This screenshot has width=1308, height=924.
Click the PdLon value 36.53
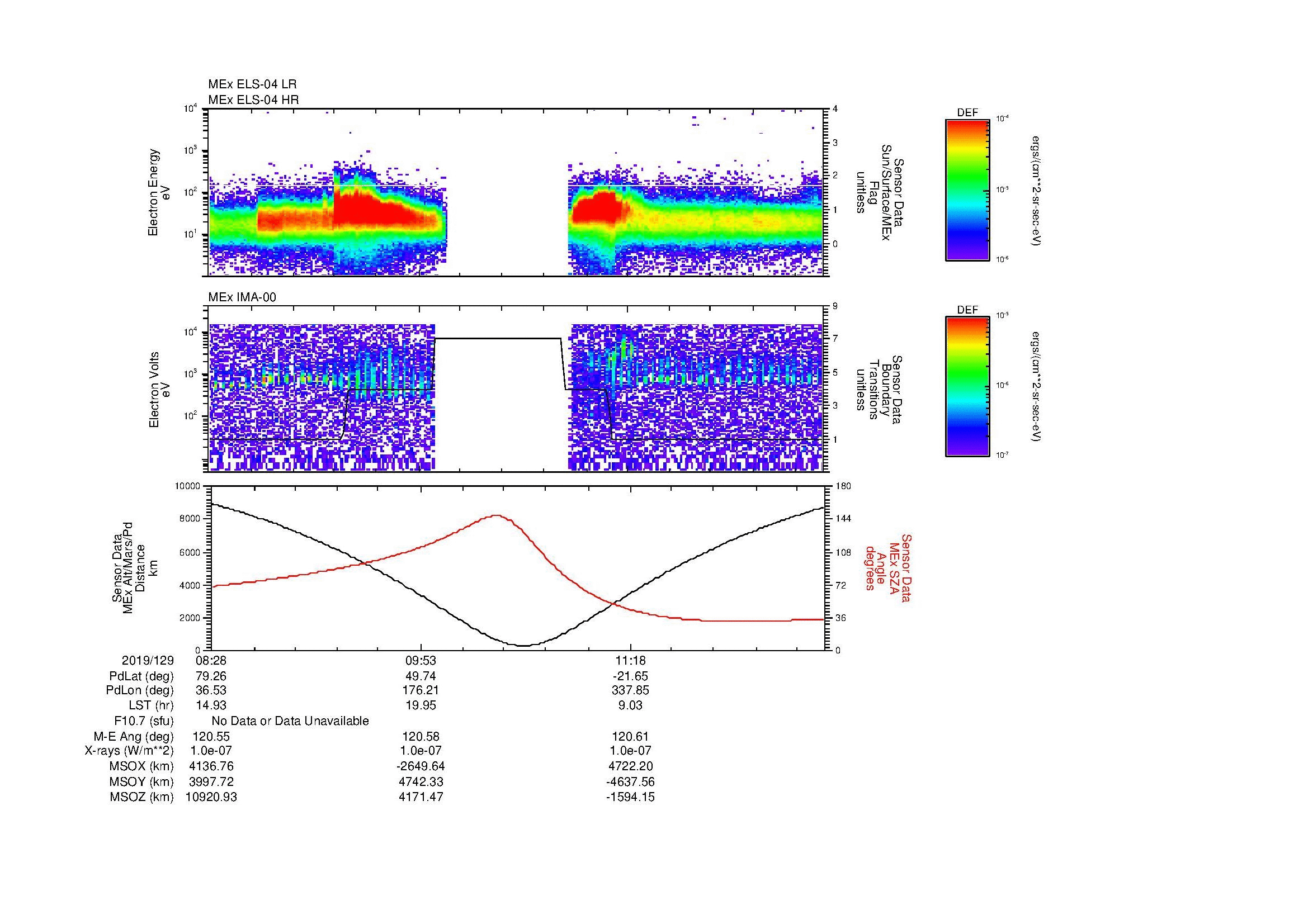pyautogui.click(x=211, y=690)
